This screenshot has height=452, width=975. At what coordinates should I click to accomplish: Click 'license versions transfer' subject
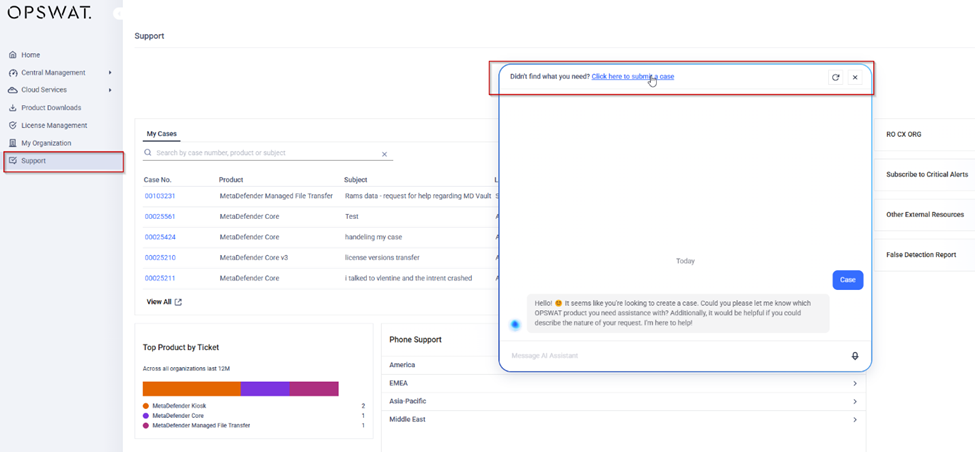point(382,257)
